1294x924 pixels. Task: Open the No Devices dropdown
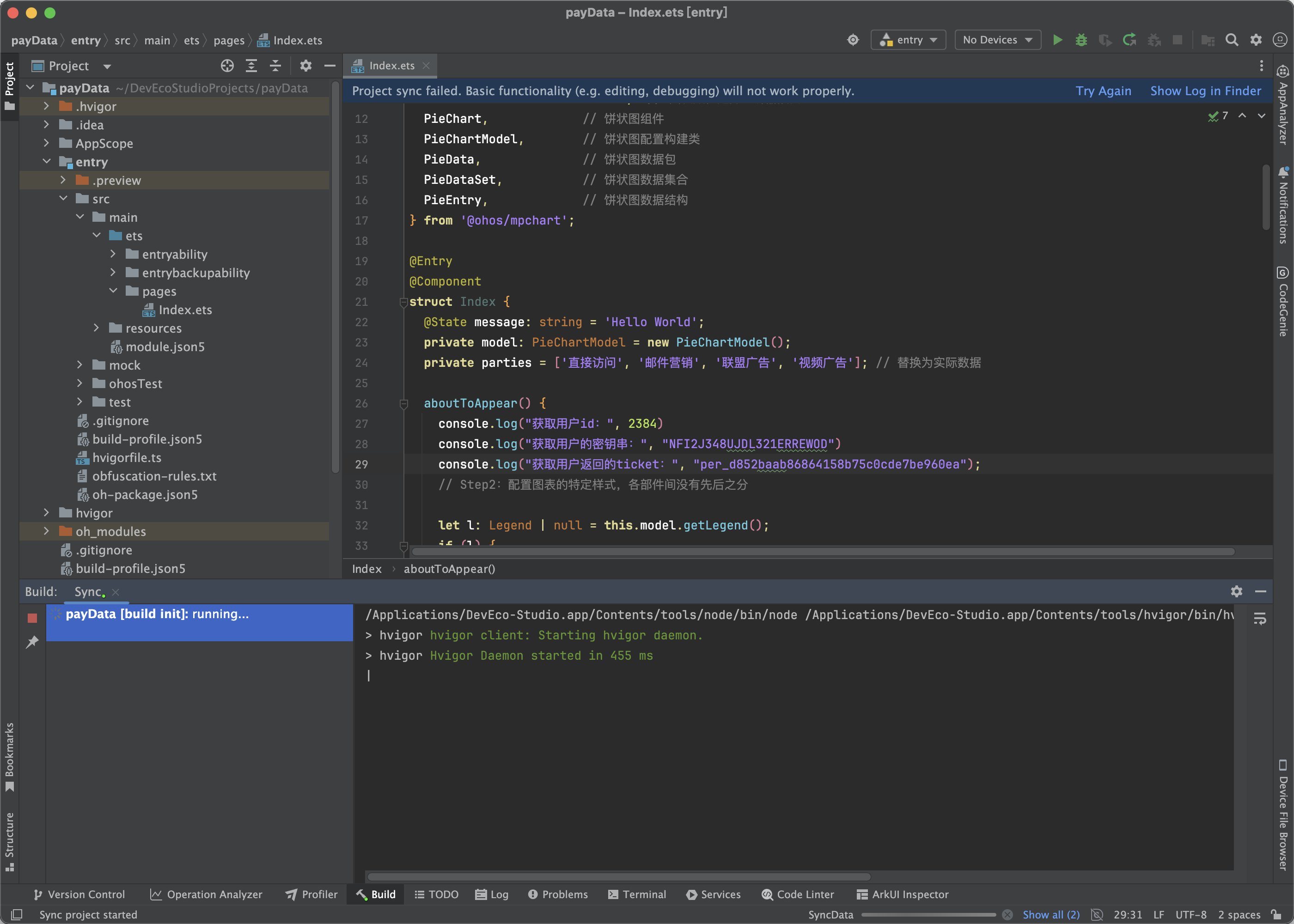point(997,40)
